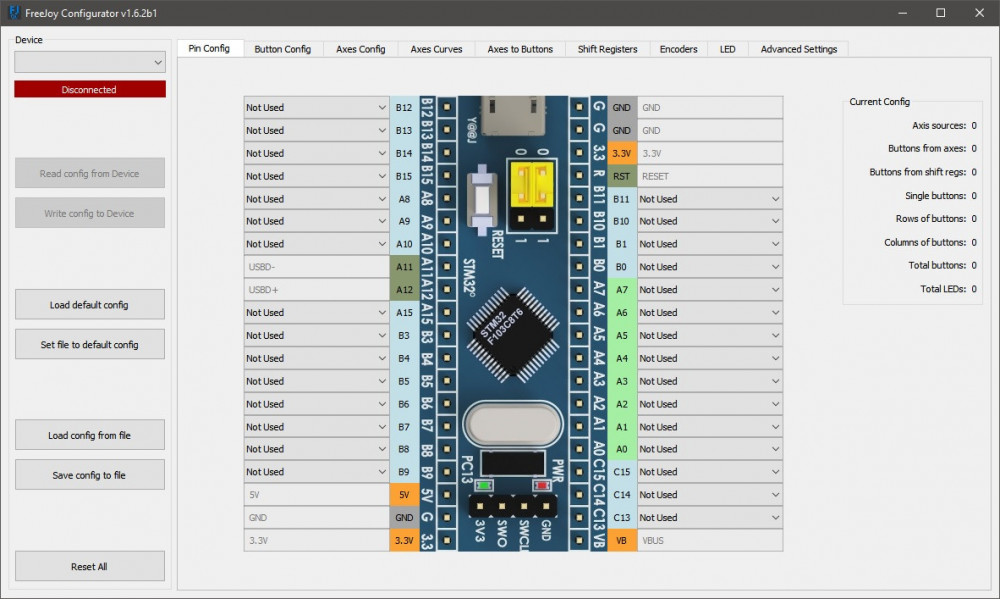Viewport: 1000px width, 599px height.
Task: Click the orange VB pin label
Action: point(622,540)
